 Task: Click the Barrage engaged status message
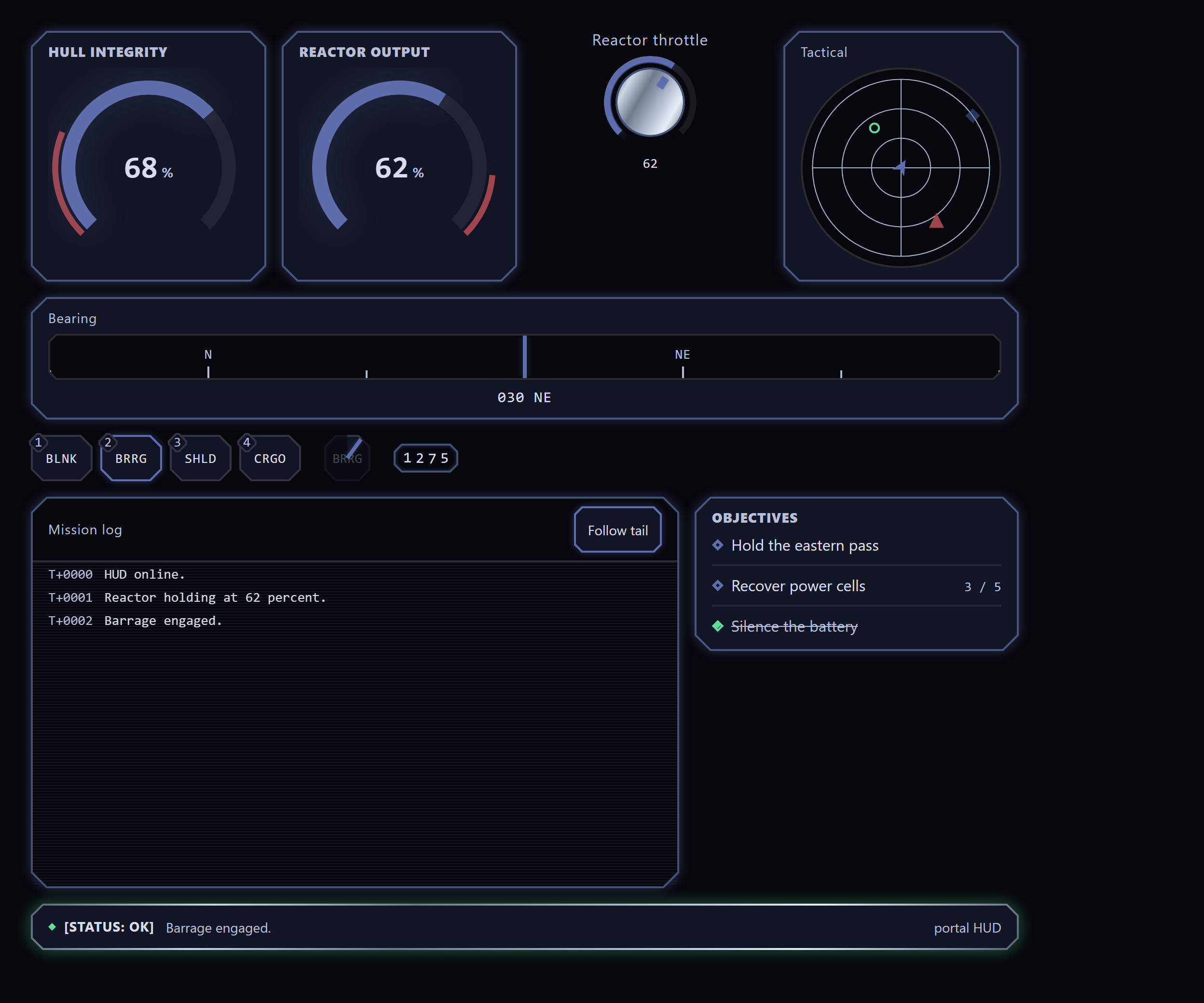coord(218,928)
